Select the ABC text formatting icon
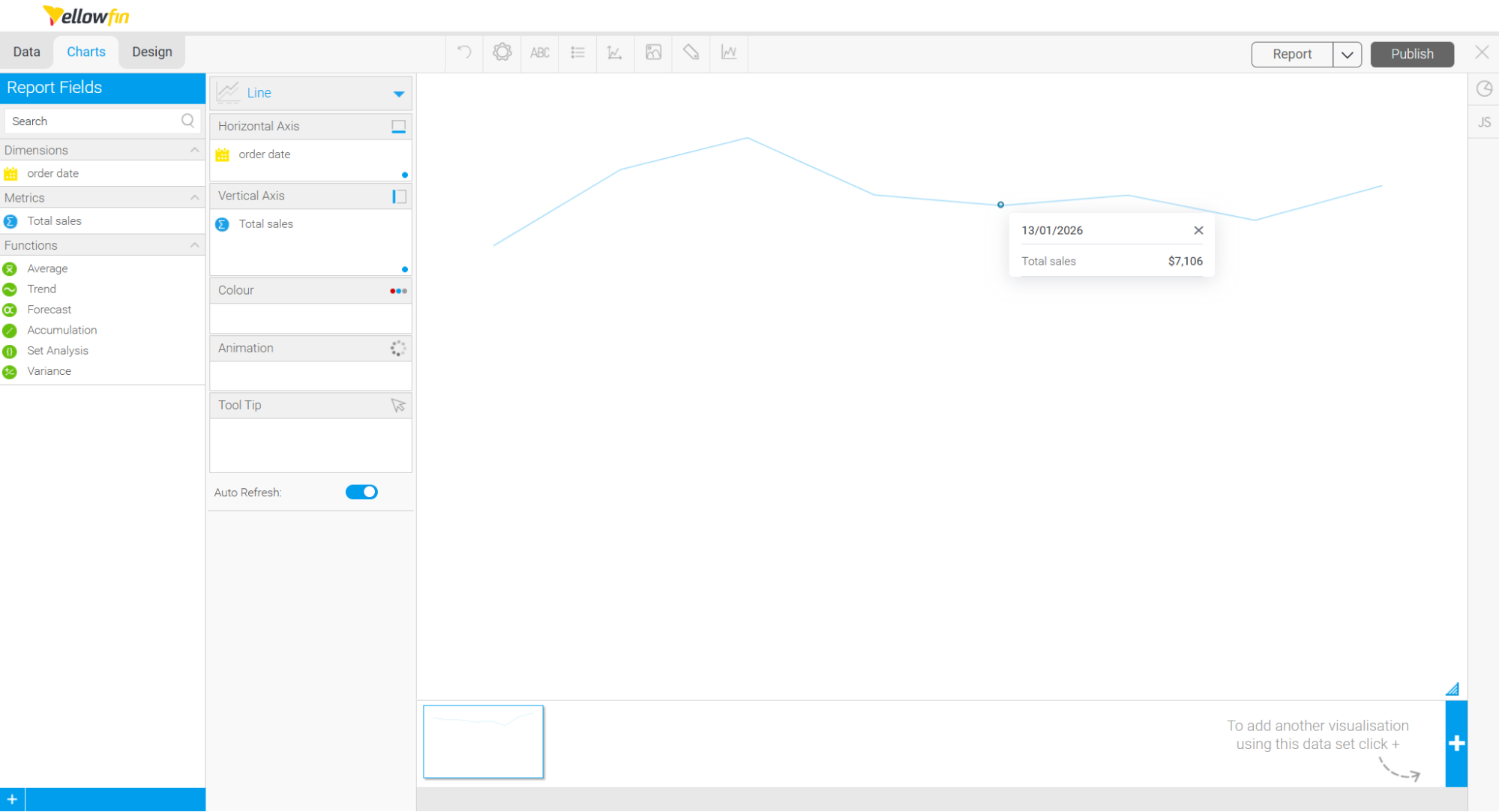Image resolution: width=1499 pixels, height=812 pixels. 539,52
